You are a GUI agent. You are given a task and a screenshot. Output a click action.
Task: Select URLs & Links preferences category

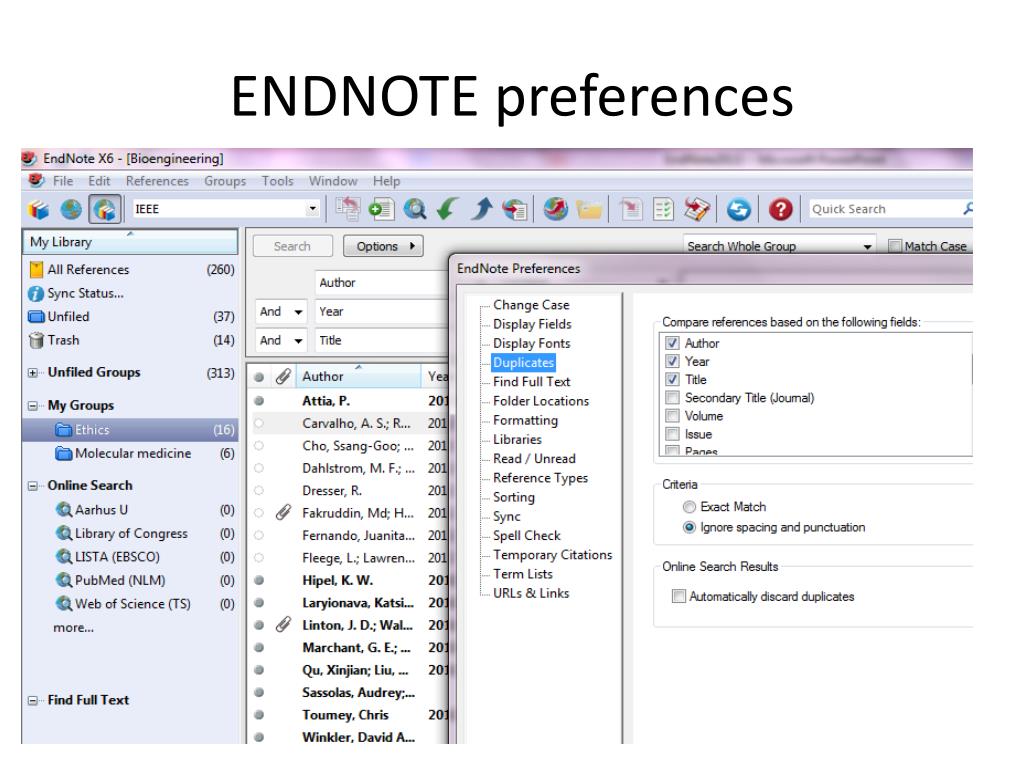tap(531, 593)
